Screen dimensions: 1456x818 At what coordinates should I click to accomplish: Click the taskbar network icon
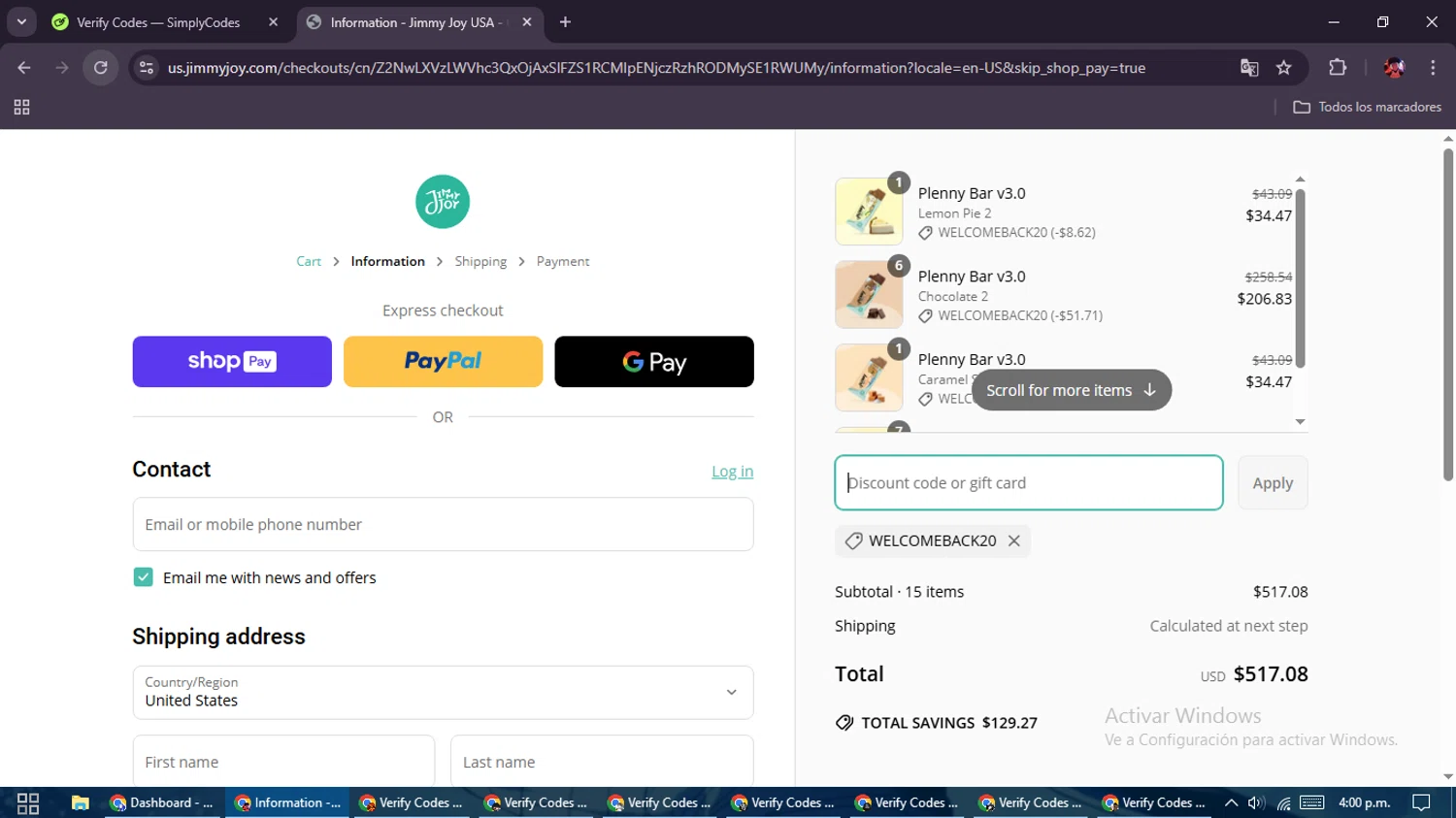tap(1283, 802)
